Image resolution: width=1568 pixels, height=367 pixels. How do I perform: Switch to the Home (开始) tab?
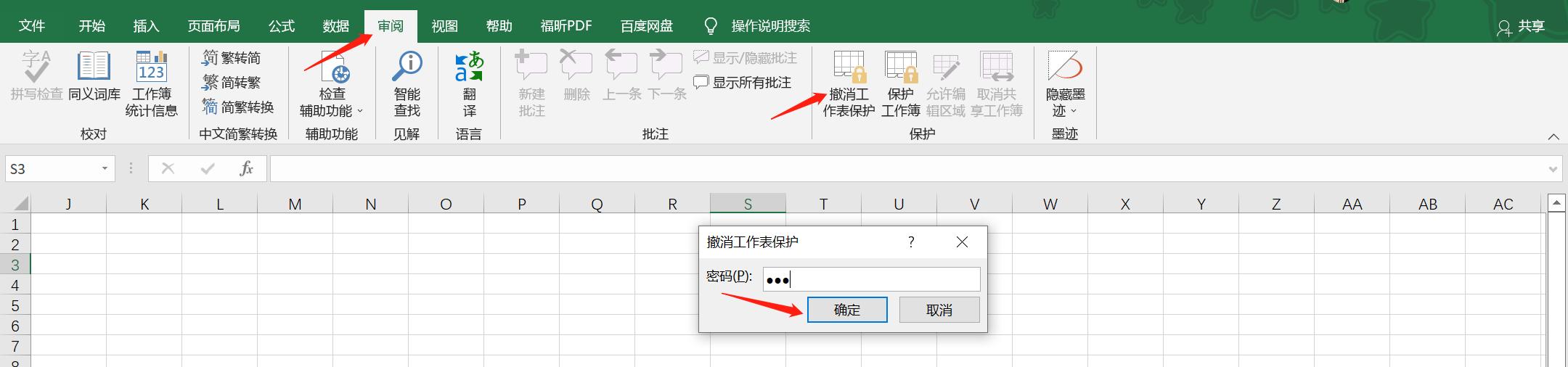click(92, 26)
